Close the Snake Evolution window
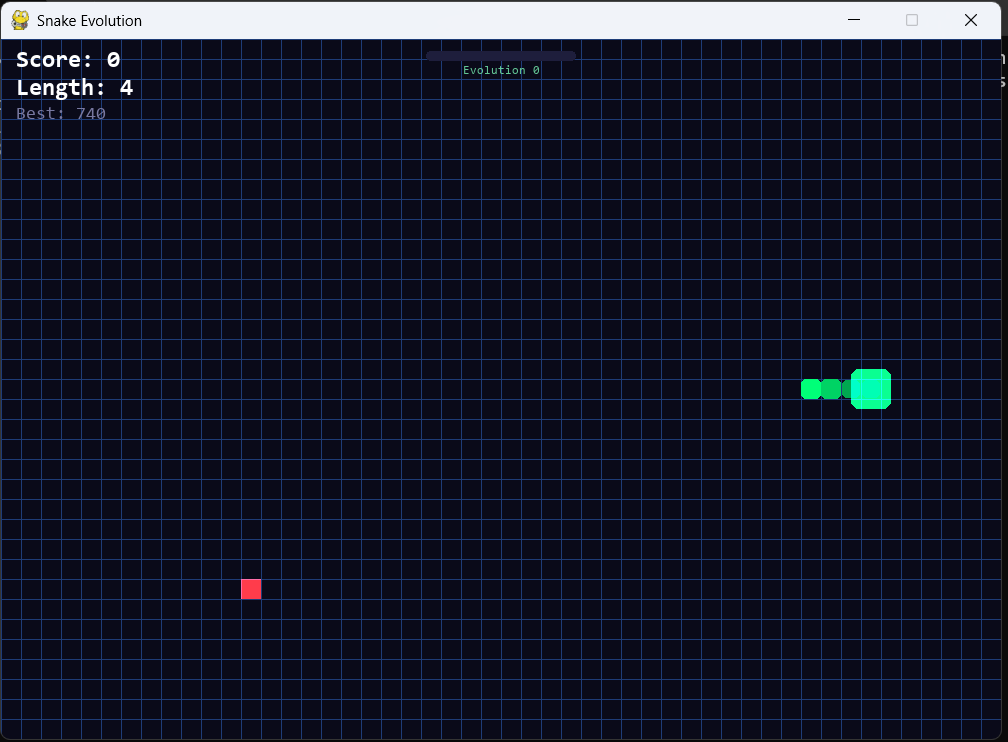The width and height of the screenshot is (1008, 742). click(971, 20)
